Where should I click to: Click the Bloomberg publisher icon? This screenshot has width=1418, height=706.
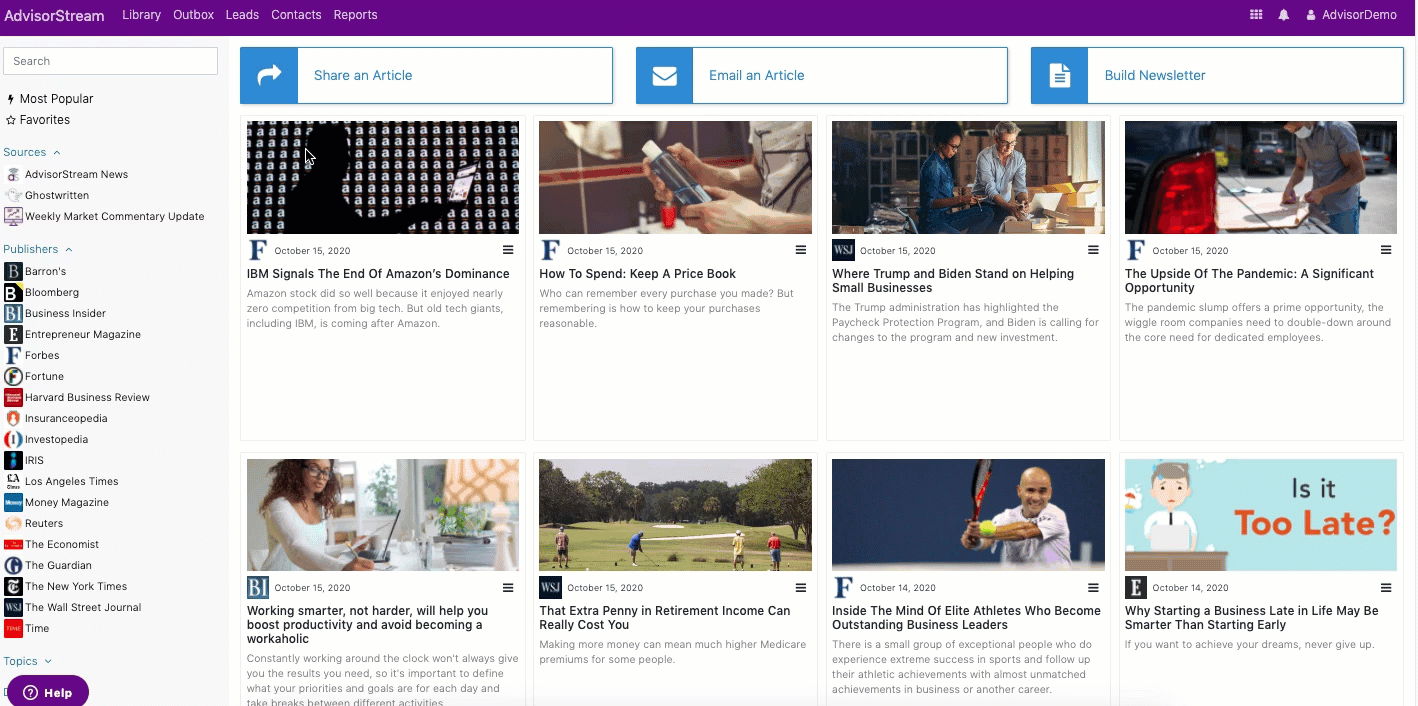[x=13, y=293]
